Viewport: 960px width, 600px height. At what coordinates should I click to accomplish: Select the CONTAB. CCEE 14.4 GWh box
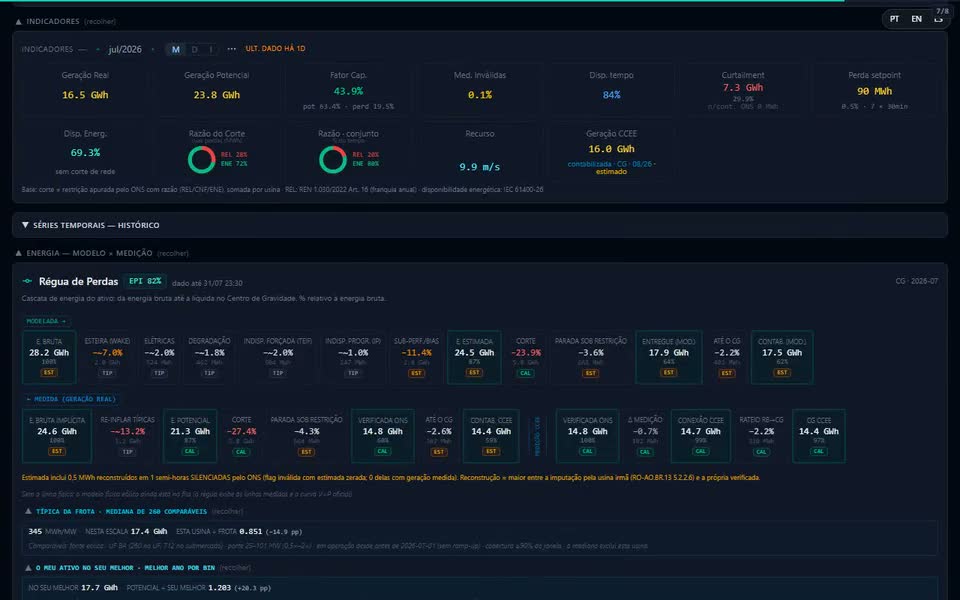pos(491,436)
